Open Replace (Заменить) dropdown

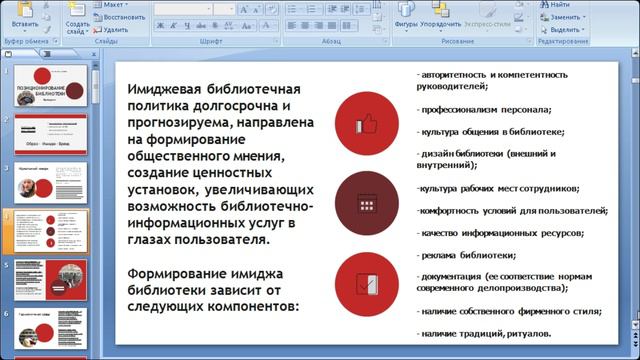point(563,17)
